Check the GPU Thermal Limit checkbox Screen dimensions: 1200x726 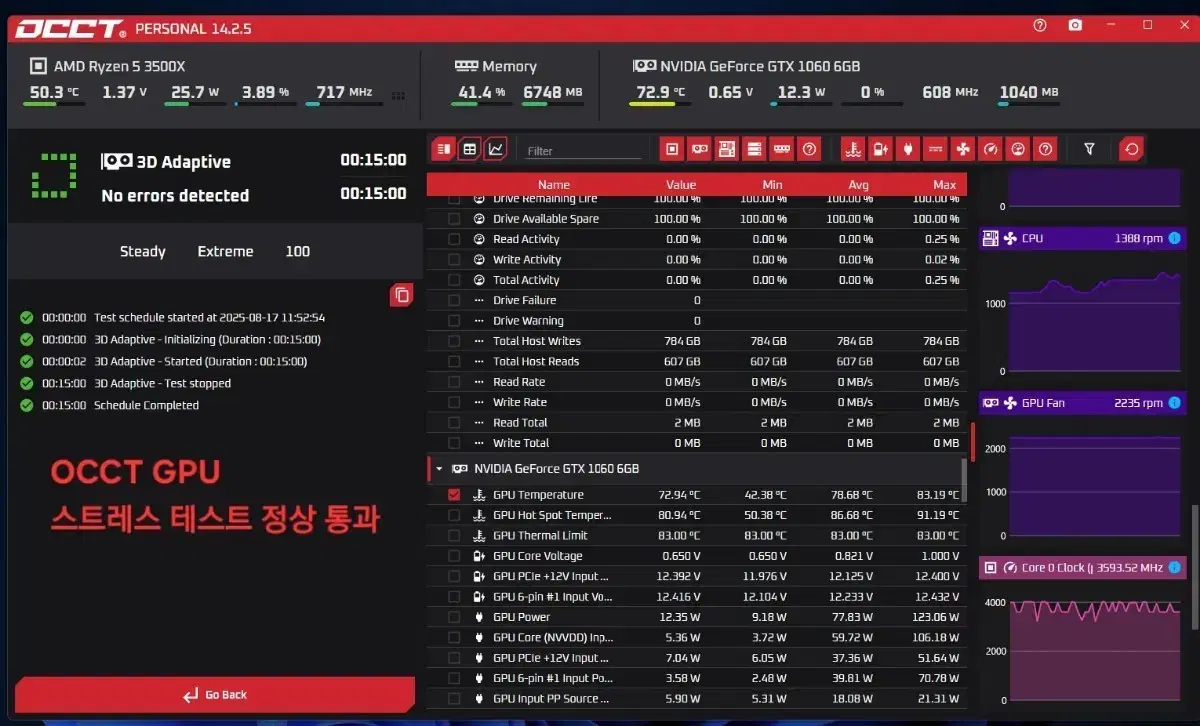point(454,535)
